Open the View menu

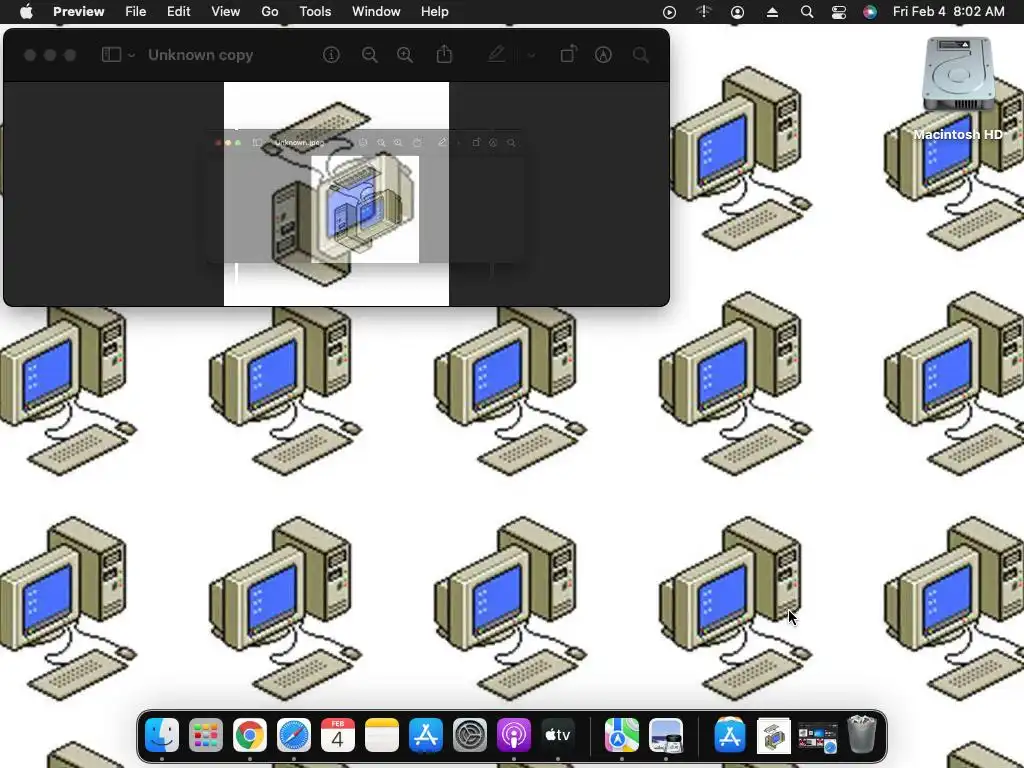click(x=225, y=11)
